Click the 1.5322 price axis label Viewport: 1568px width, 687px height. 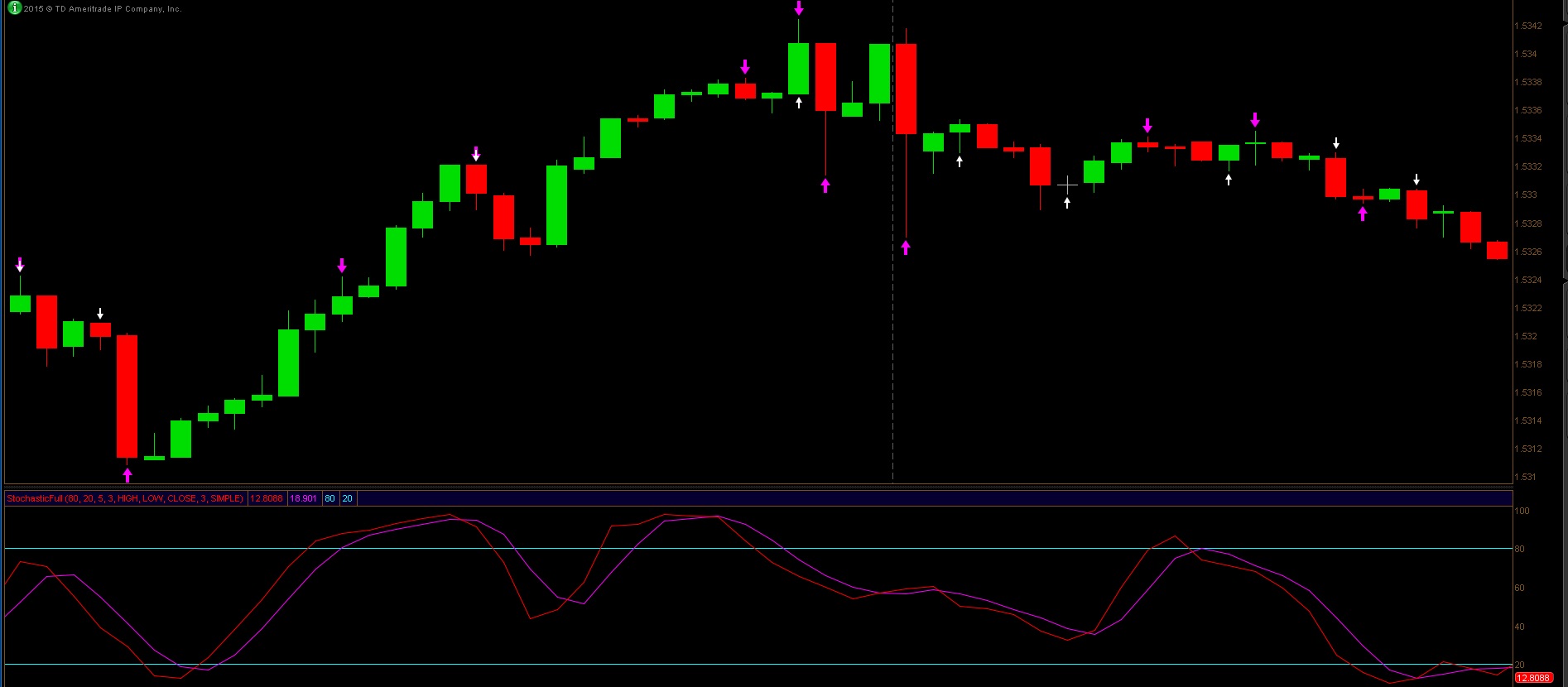pyautogui.click(x=1527, y=308)
